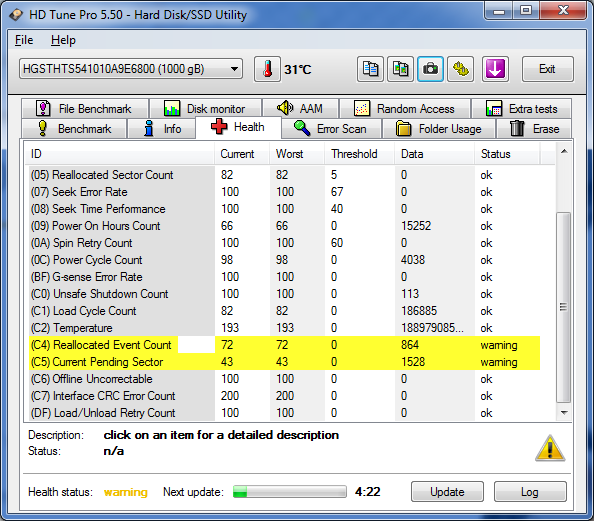Switch to the Error Scan tab
The height and width of the screenshot is (521, 594).
tap(331, 129)
